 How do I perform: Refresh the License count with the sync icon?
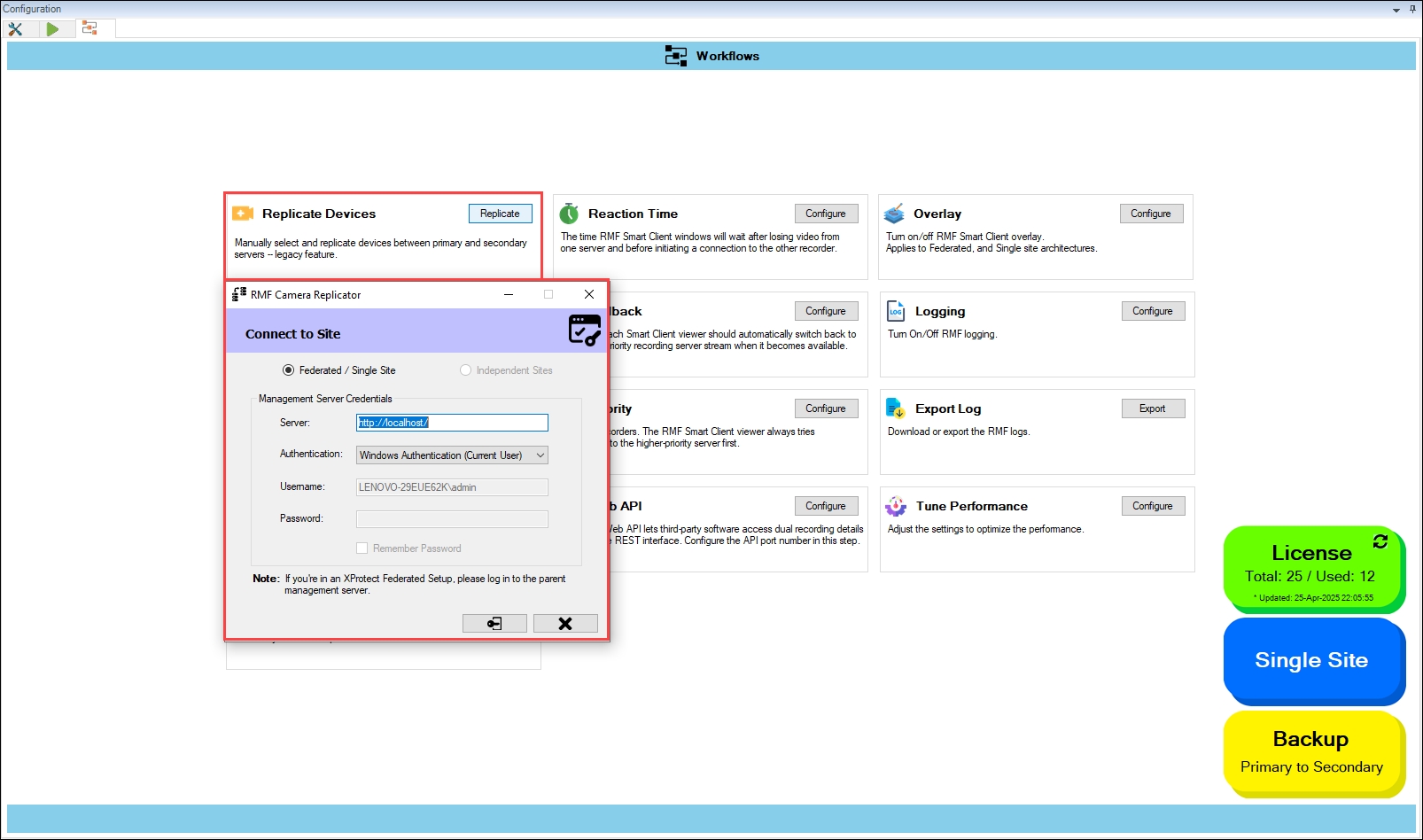pos(1380,541)
